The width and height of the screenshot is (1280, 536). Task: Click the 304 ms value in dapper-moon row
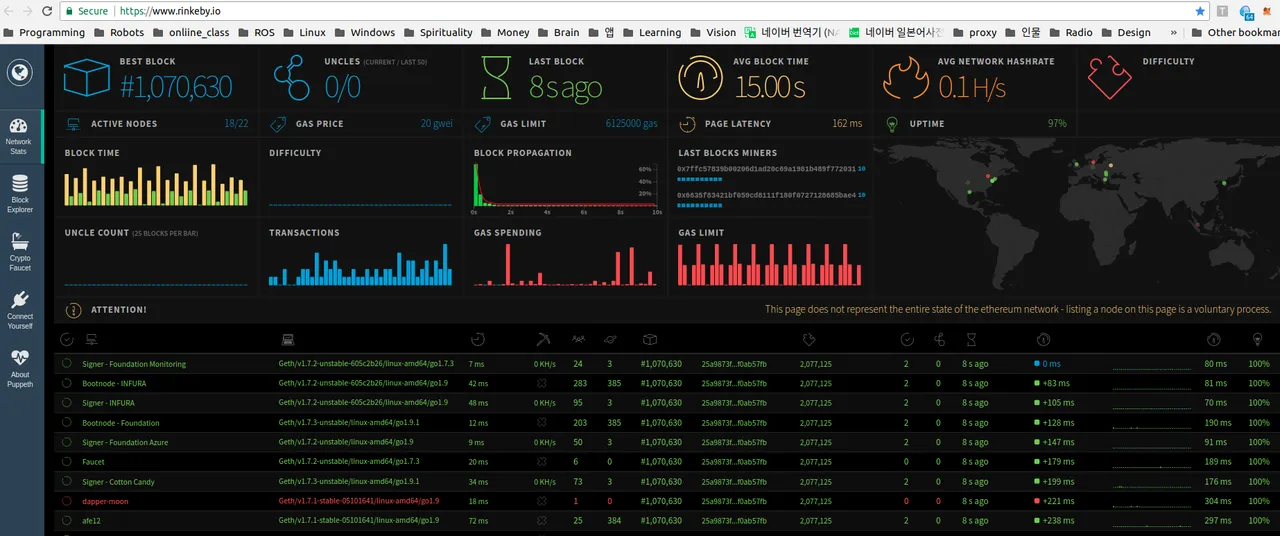click(x=1216, y=501)
